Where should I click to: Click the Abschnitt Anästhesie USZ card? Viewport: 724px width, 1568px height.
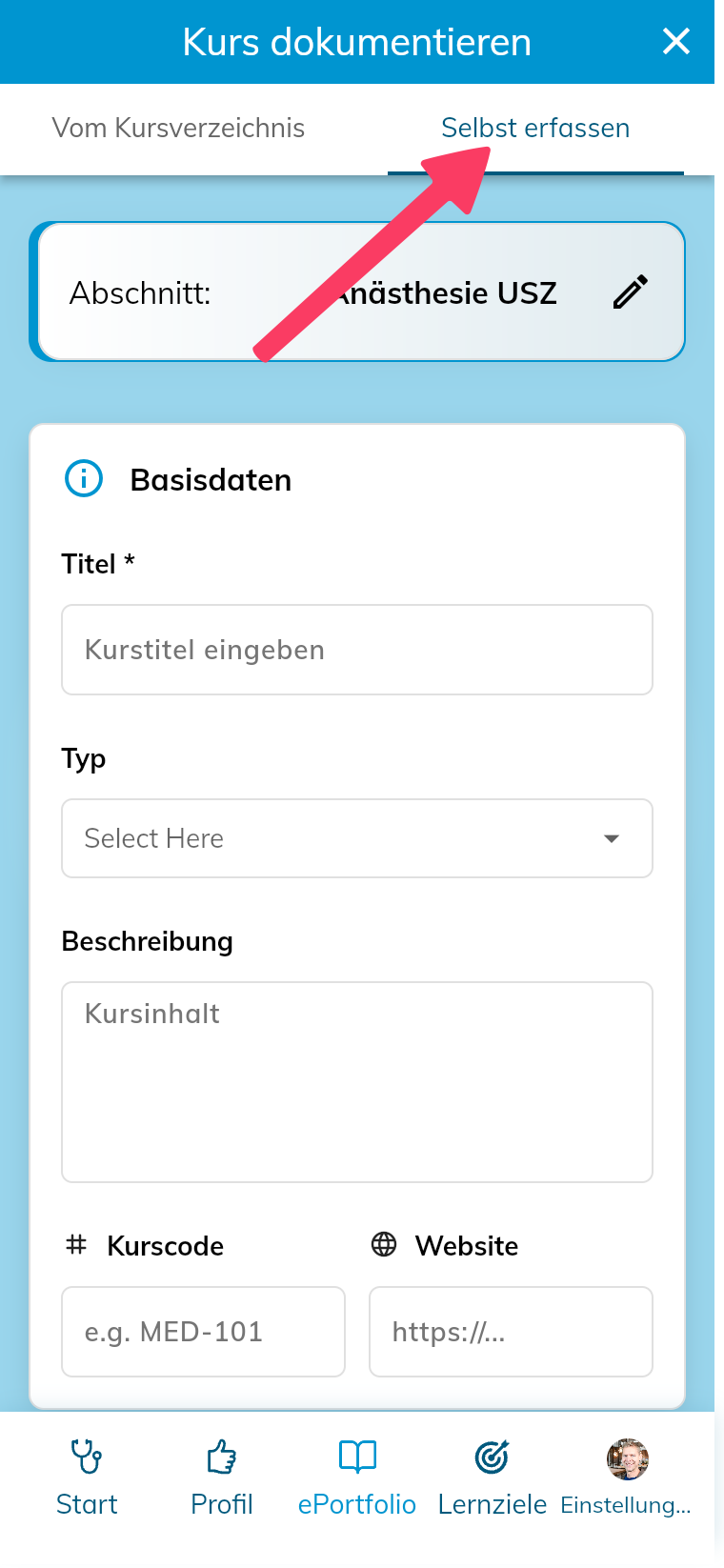tap(357, 291)
